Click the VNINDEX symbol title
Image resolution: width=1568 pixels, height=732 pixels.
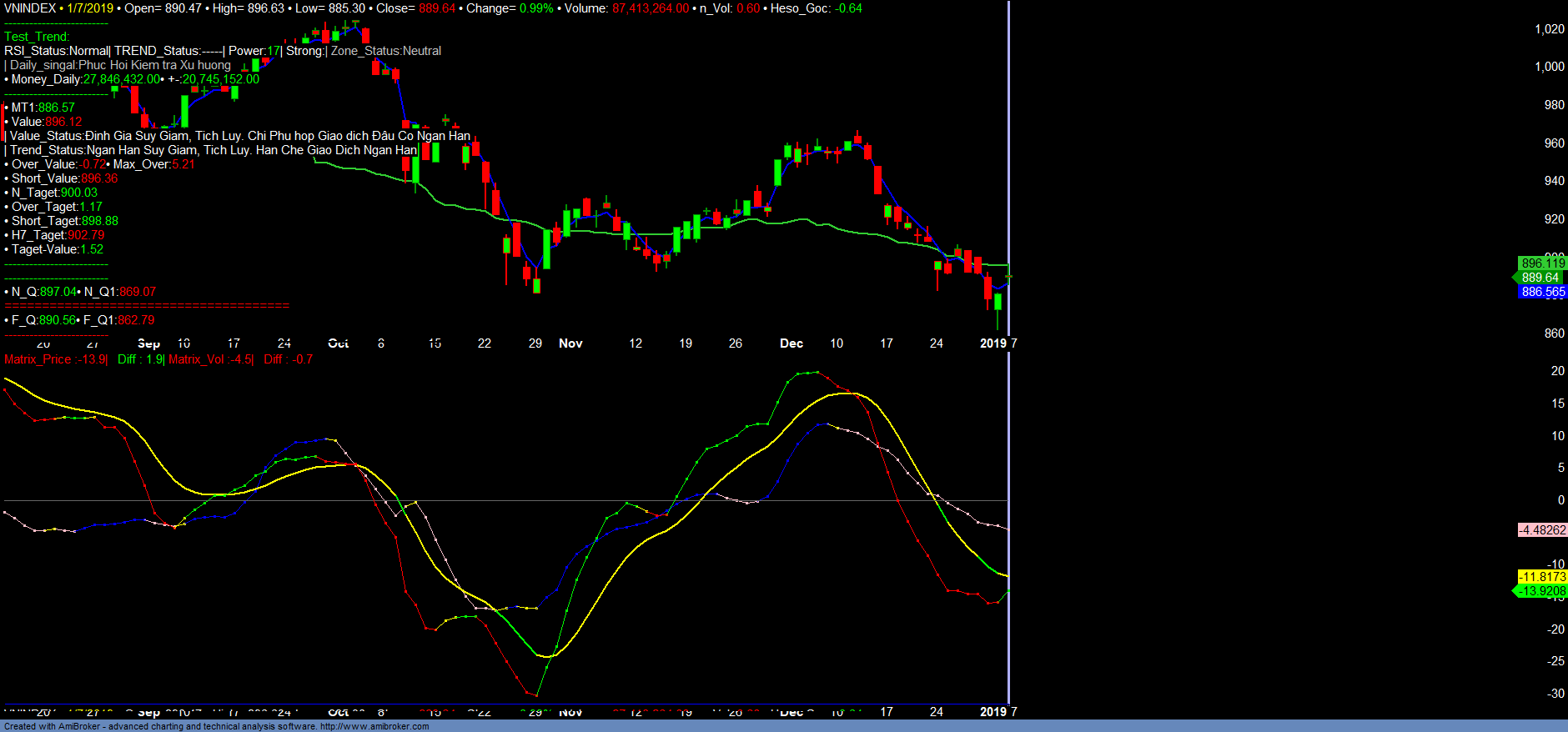[x=30, y=8]
